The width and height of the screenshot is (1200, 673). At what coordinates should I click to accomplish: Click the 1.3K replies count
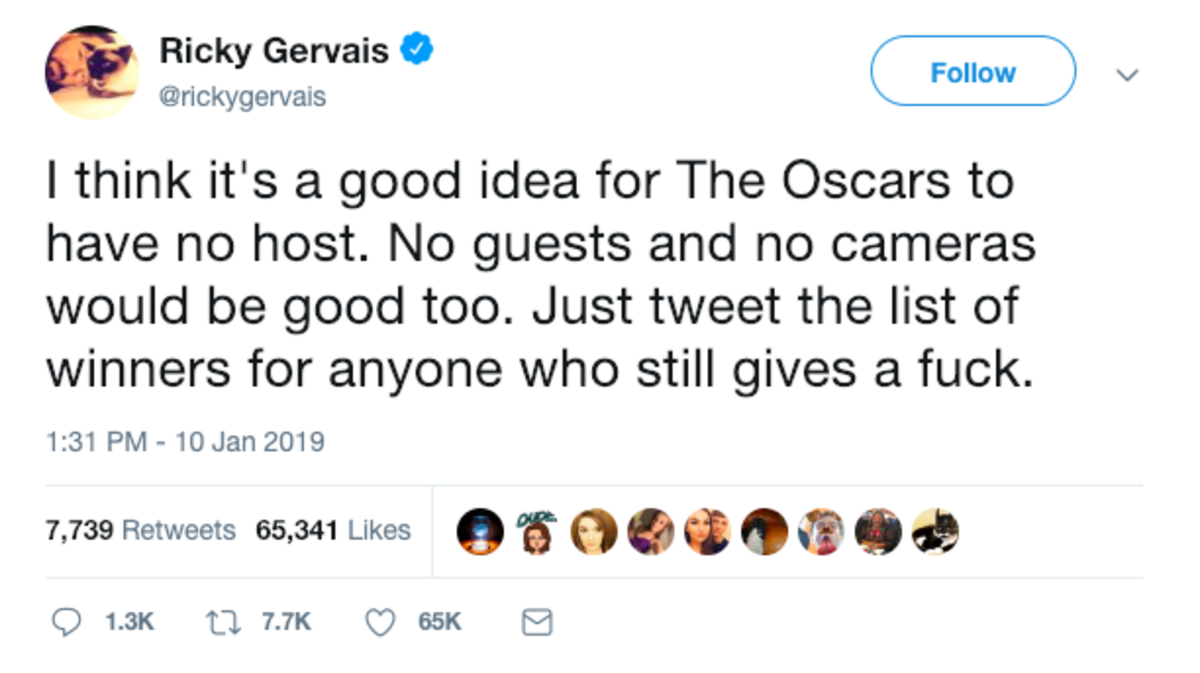130,622
